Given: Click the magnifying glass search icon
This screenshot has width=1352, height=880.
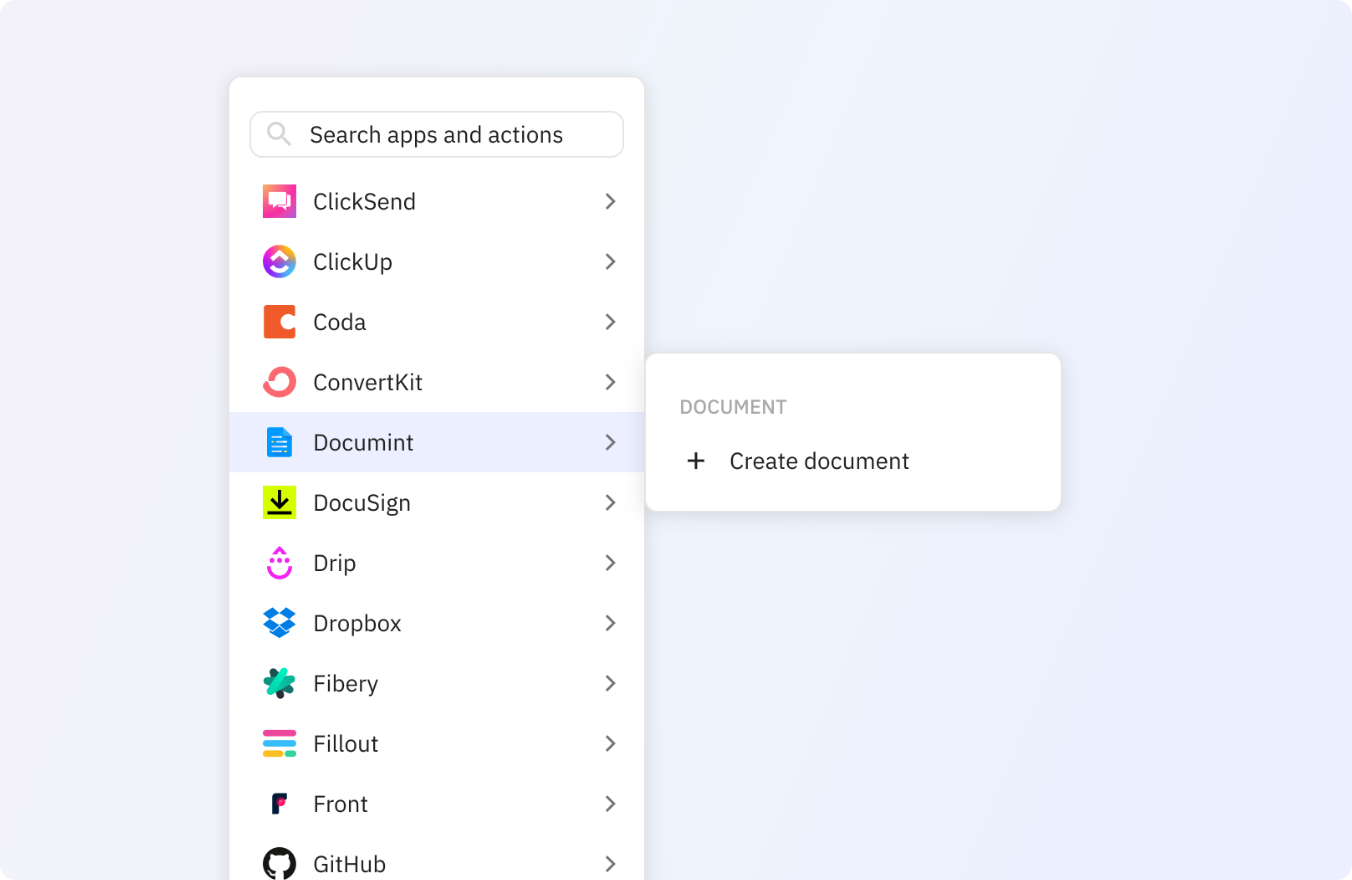Looking at the screenshot, I should click(x=279, y=134).
